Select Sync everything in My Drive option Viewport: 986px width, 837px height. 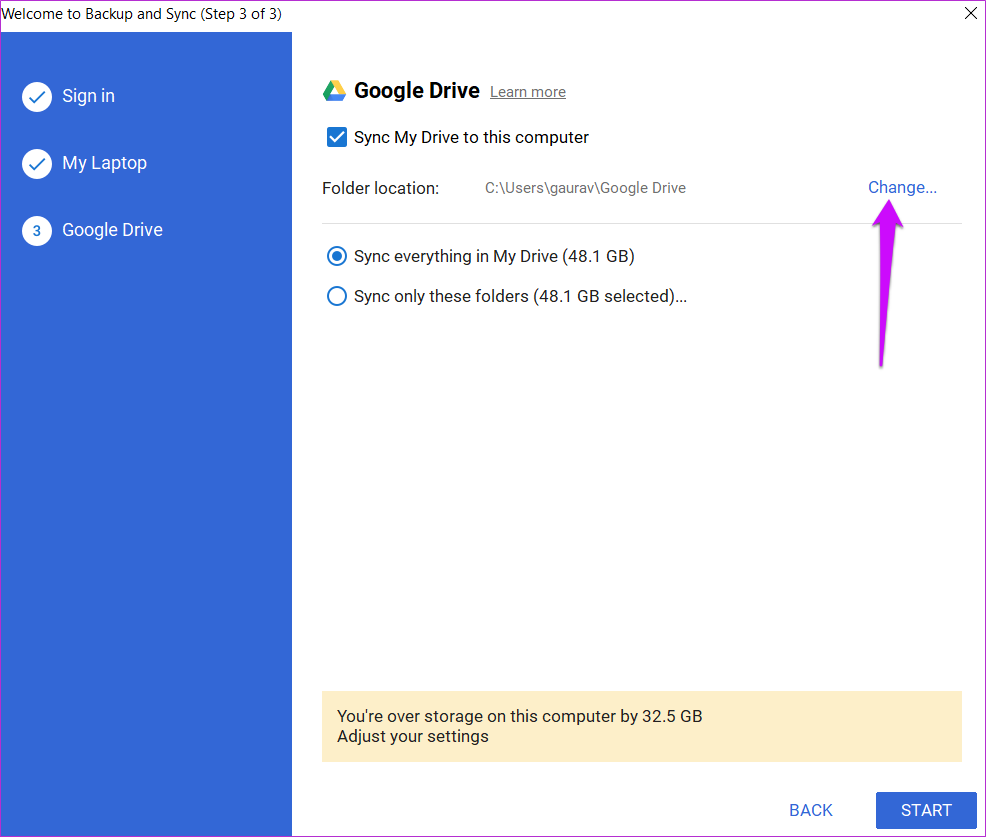[x=337, y=256]
